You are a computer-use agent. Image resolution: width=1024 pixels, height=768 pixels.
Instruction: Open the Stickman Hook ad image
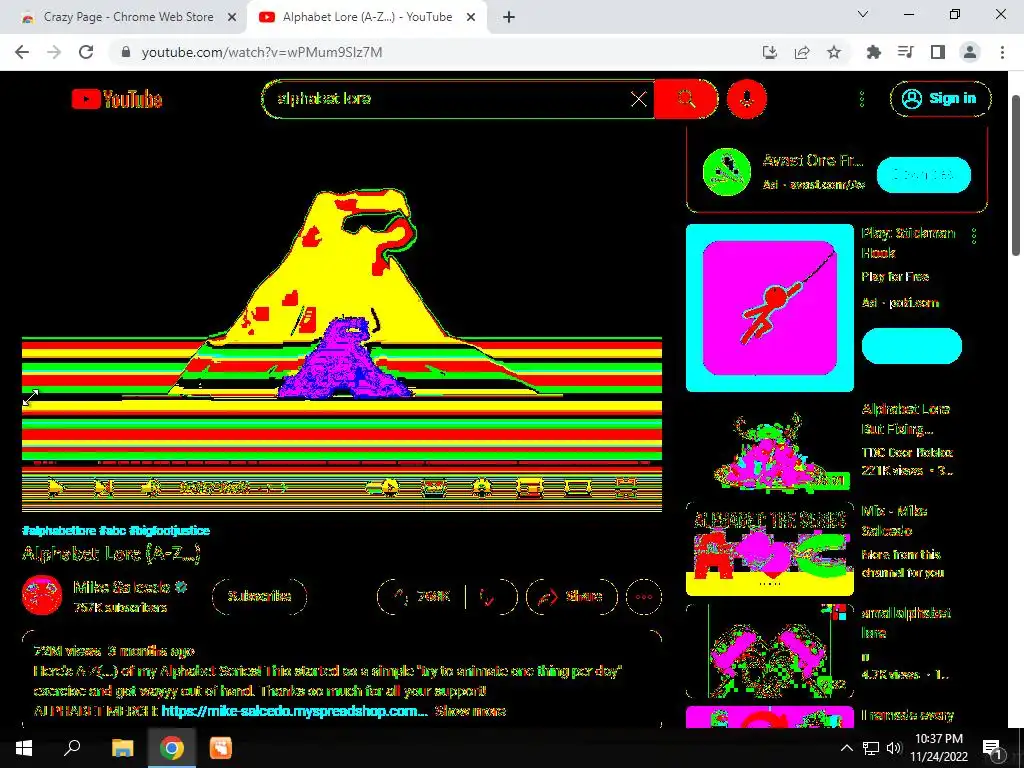pyautogui.click(x=770, y=308)
